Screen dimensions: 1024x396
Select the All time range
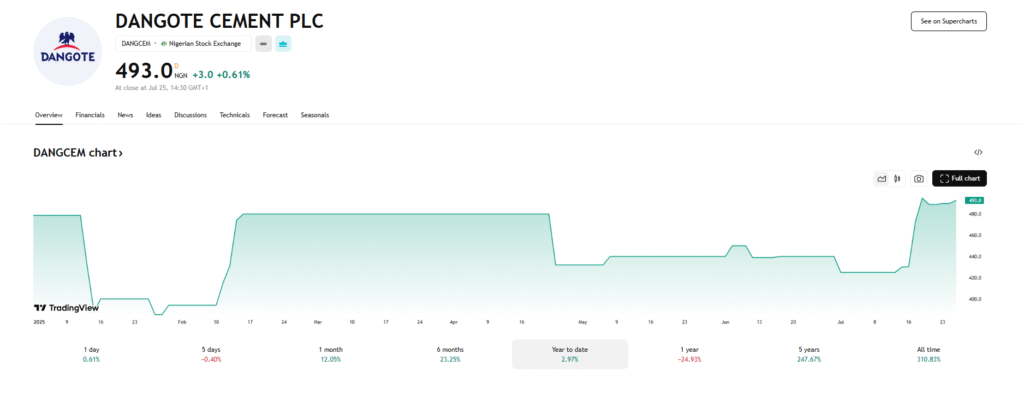point(928,354)
